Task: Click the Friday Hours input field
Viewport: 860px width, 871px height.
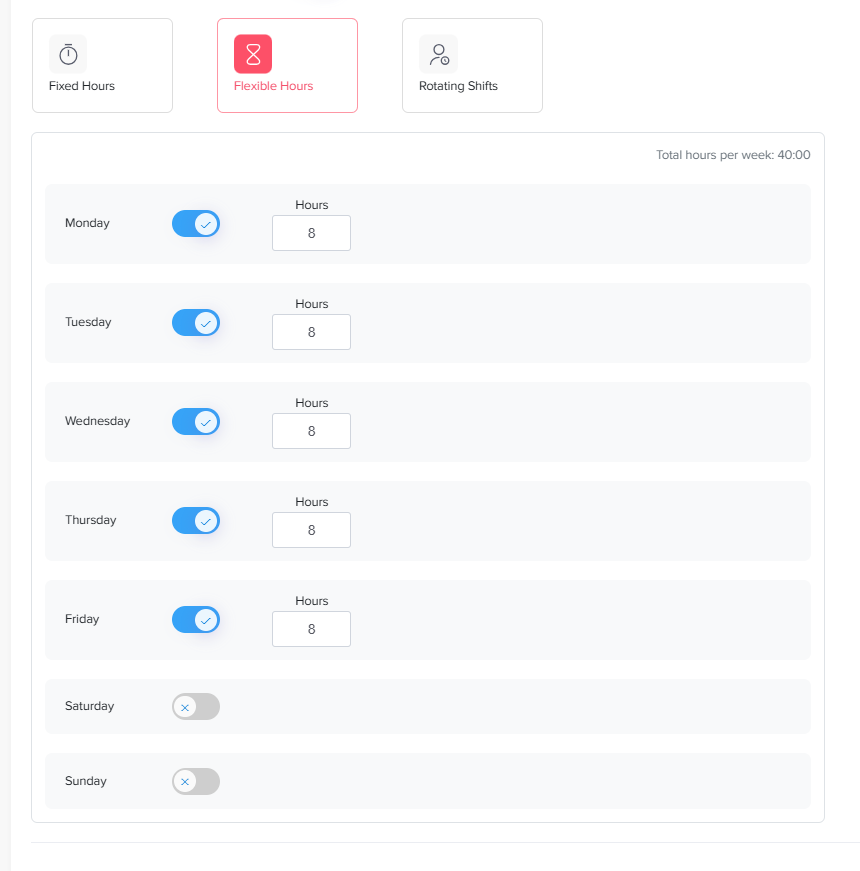Action: point(311,629)
